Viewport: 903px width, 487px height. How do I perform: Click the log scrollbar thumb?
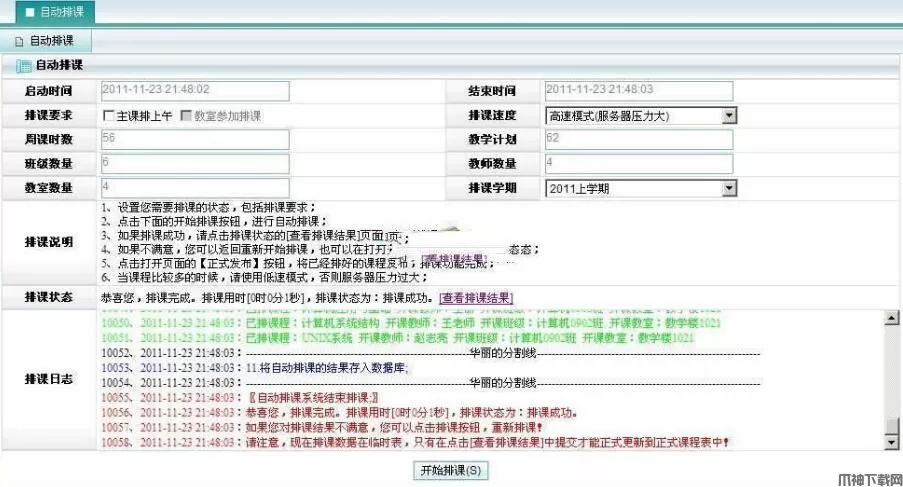tap(891, 427)
